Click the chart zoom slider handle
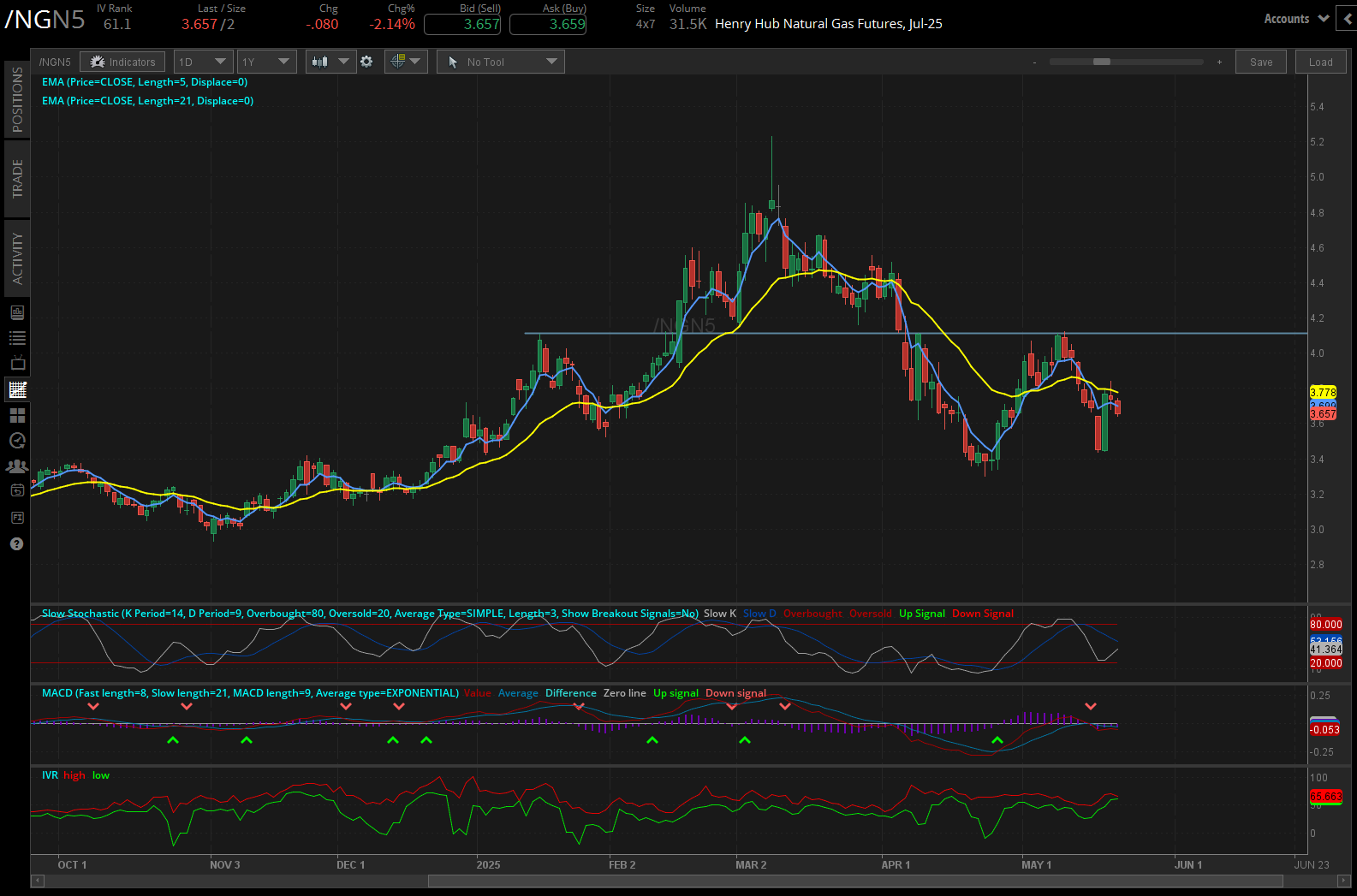The image size is (1357, 896). coord(1102,62)
